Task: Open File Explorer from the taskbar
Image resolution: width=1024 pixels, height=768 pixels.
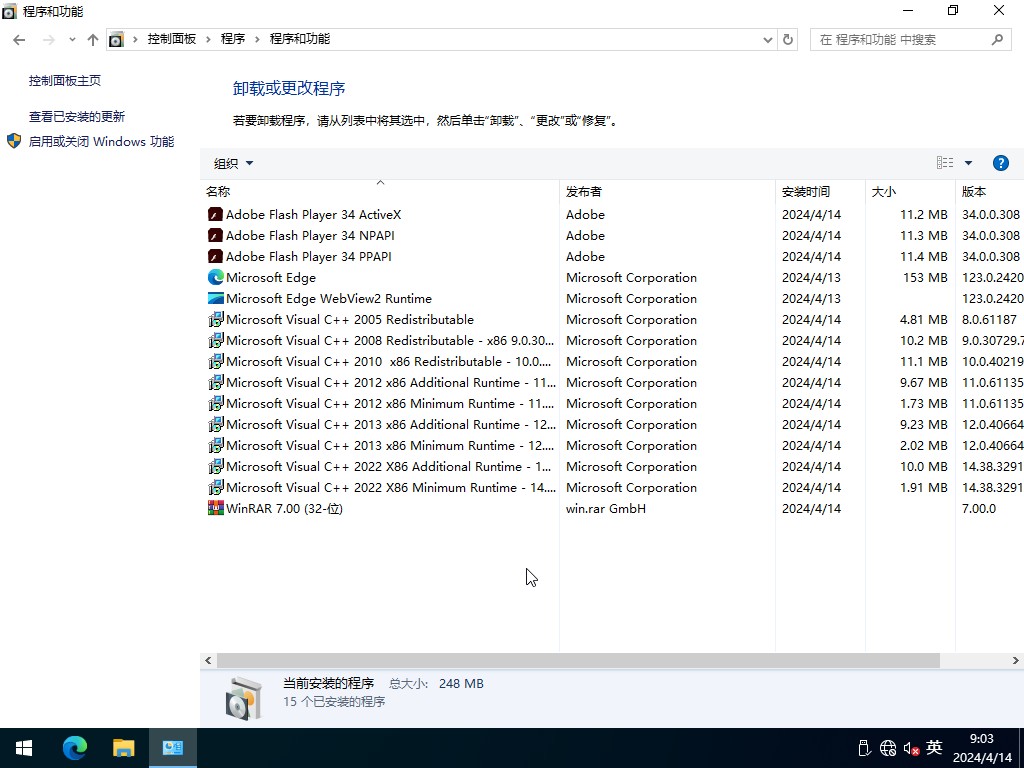Action: (123, 747)
